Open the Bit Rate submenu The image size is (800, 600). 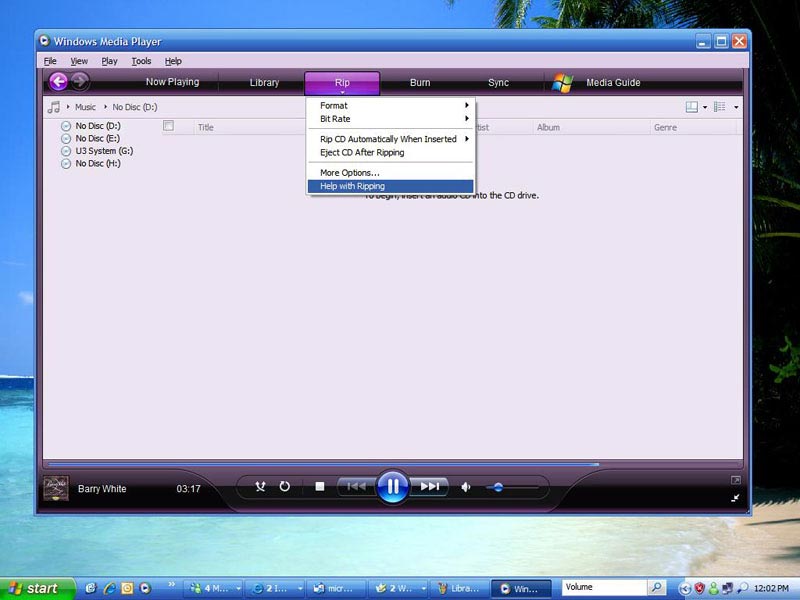[x=390, y=119]
